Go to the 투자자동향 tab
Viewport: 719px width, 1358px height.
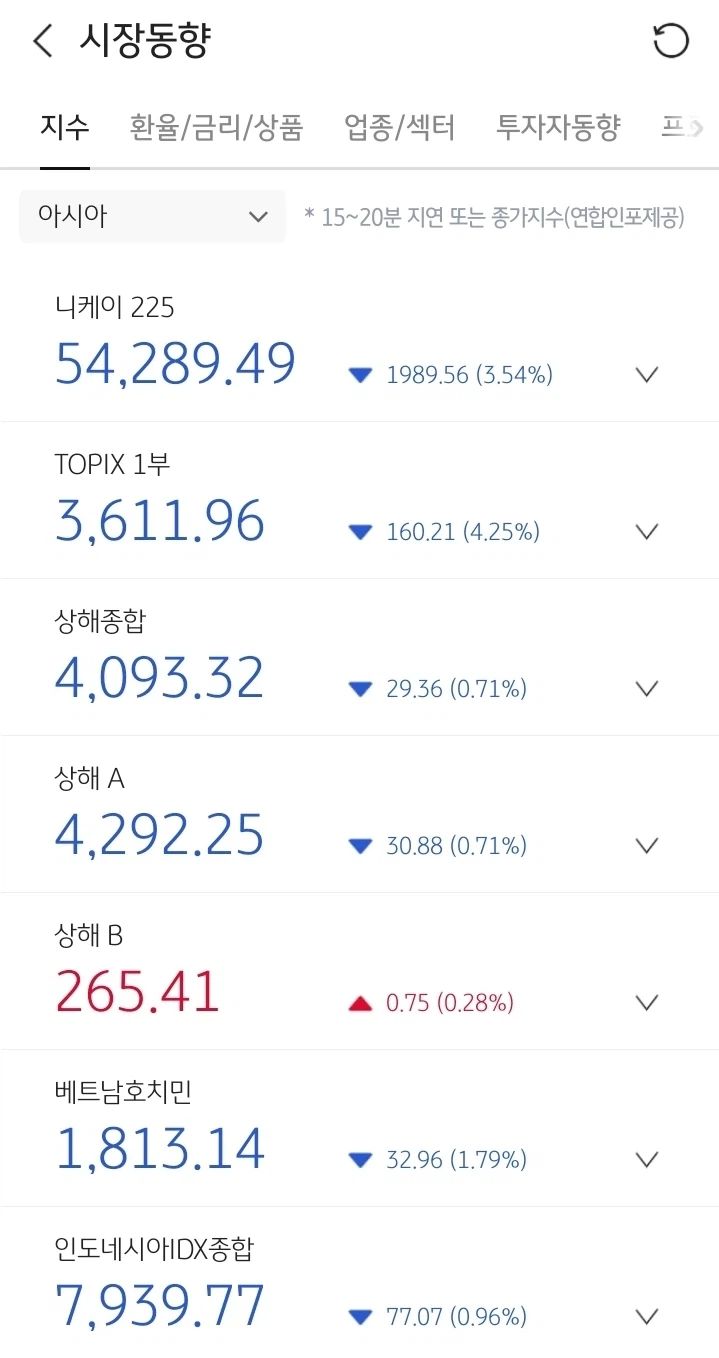point(558,128)
